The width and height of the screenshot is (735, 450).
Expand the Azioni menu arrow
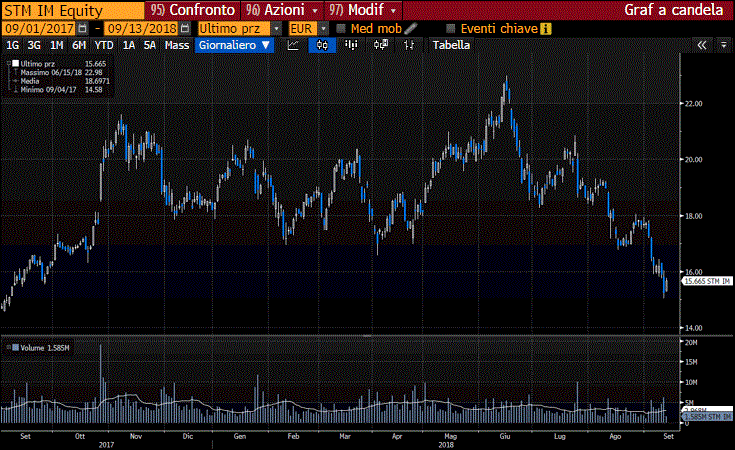point(315,10)
